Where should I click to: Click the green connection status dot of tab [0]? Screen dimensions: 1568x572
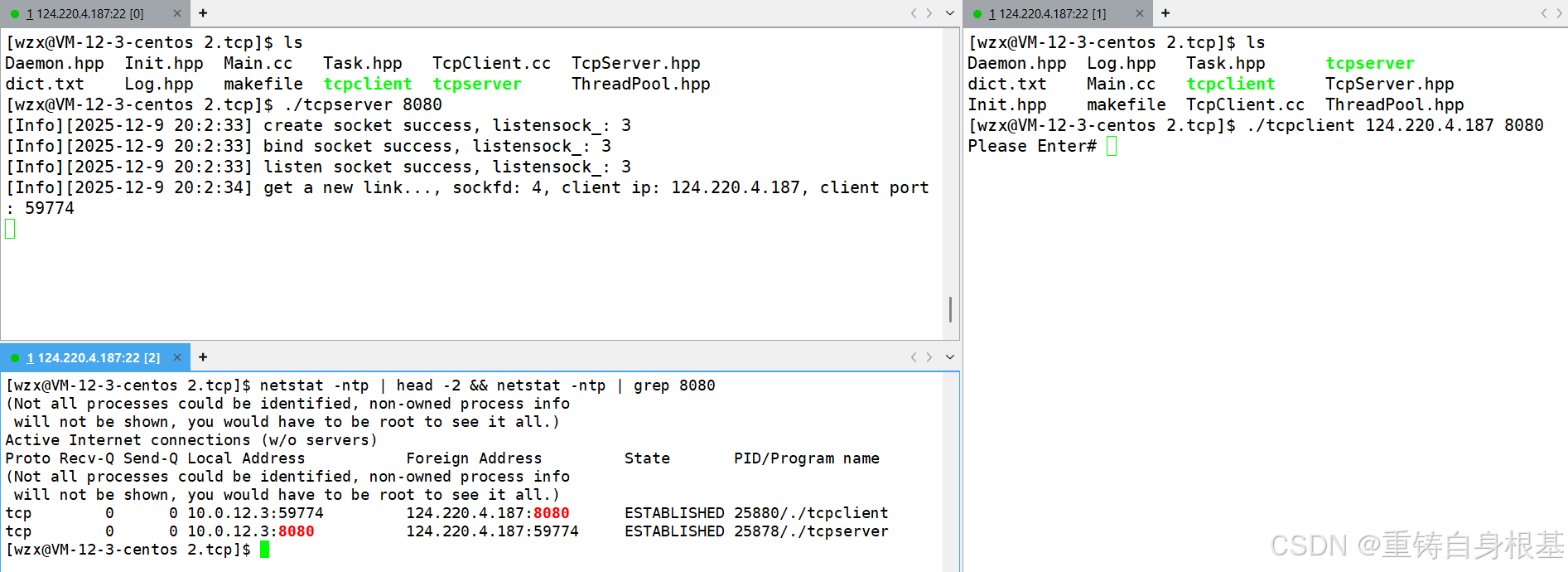15,14
